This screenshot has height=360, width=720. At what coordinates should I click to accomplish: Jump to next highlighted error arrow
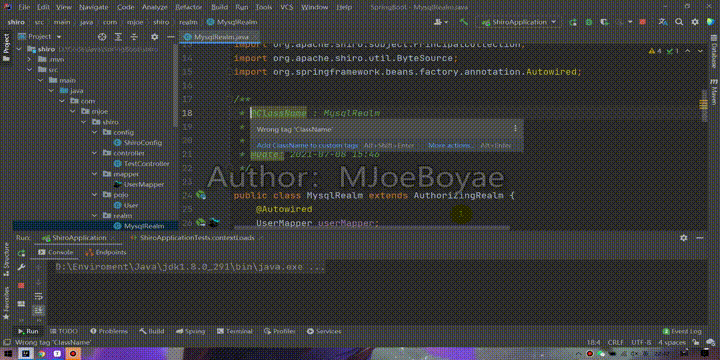(x=700, y=51)
